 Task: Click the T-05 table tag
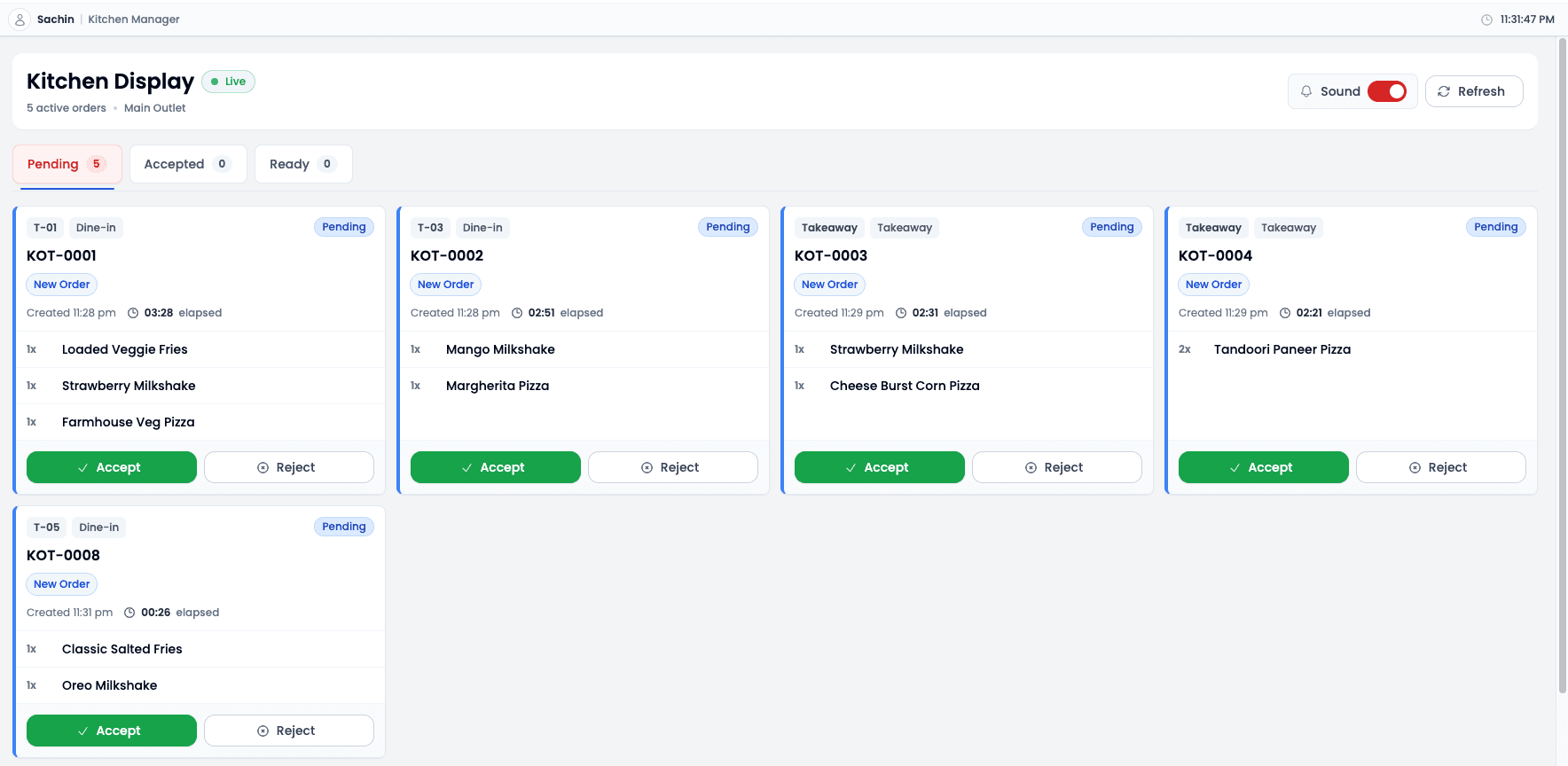click(47, 528)
